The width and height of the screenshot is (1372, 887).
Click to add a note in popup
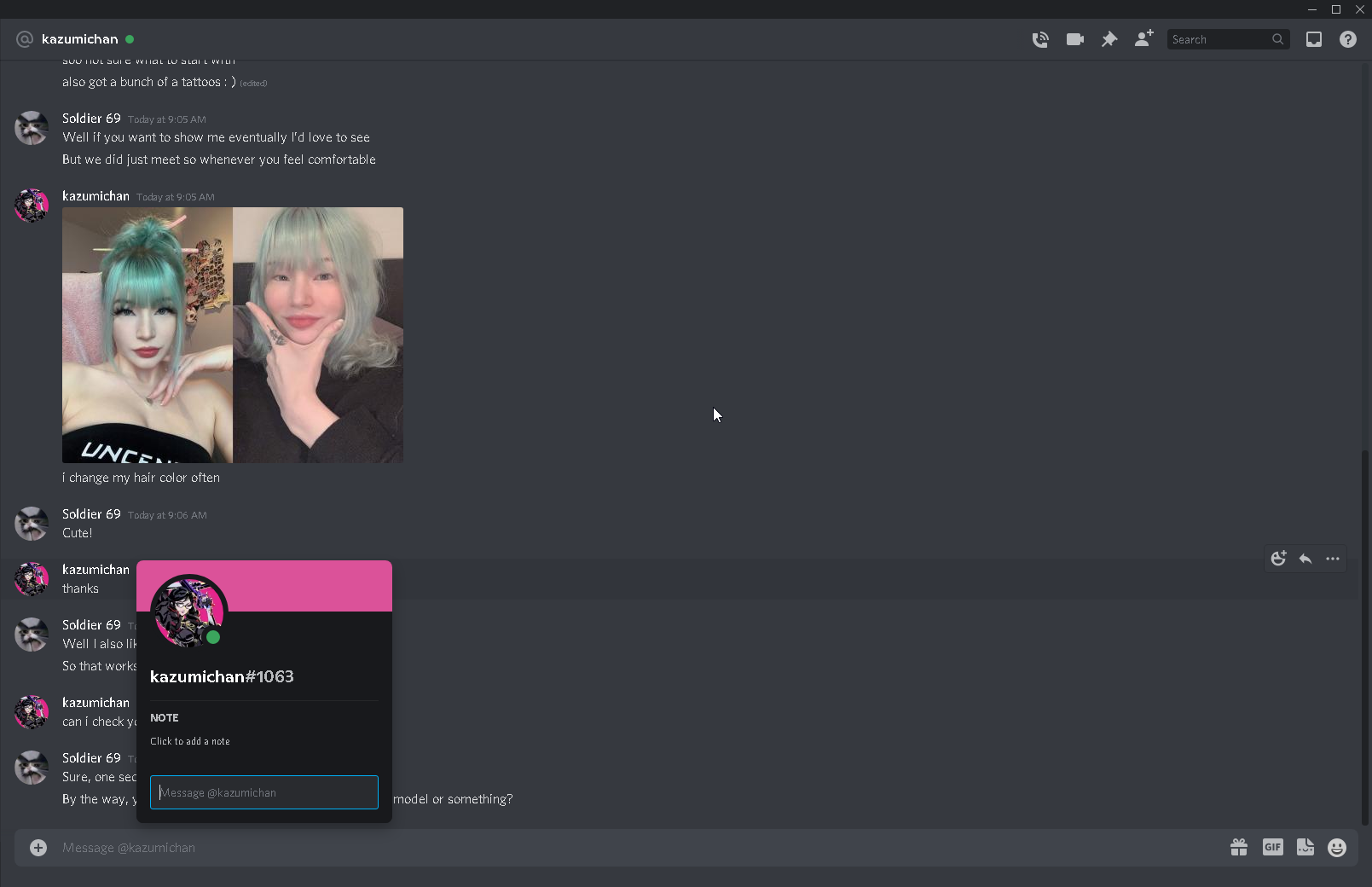(190, 741)
